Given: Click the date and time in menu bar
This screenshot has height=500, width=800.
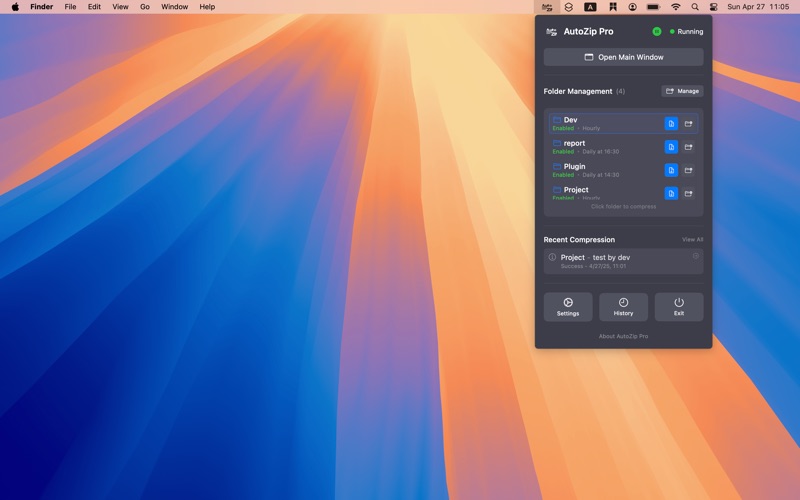Looking at the screenshot, I should [758, 7].
